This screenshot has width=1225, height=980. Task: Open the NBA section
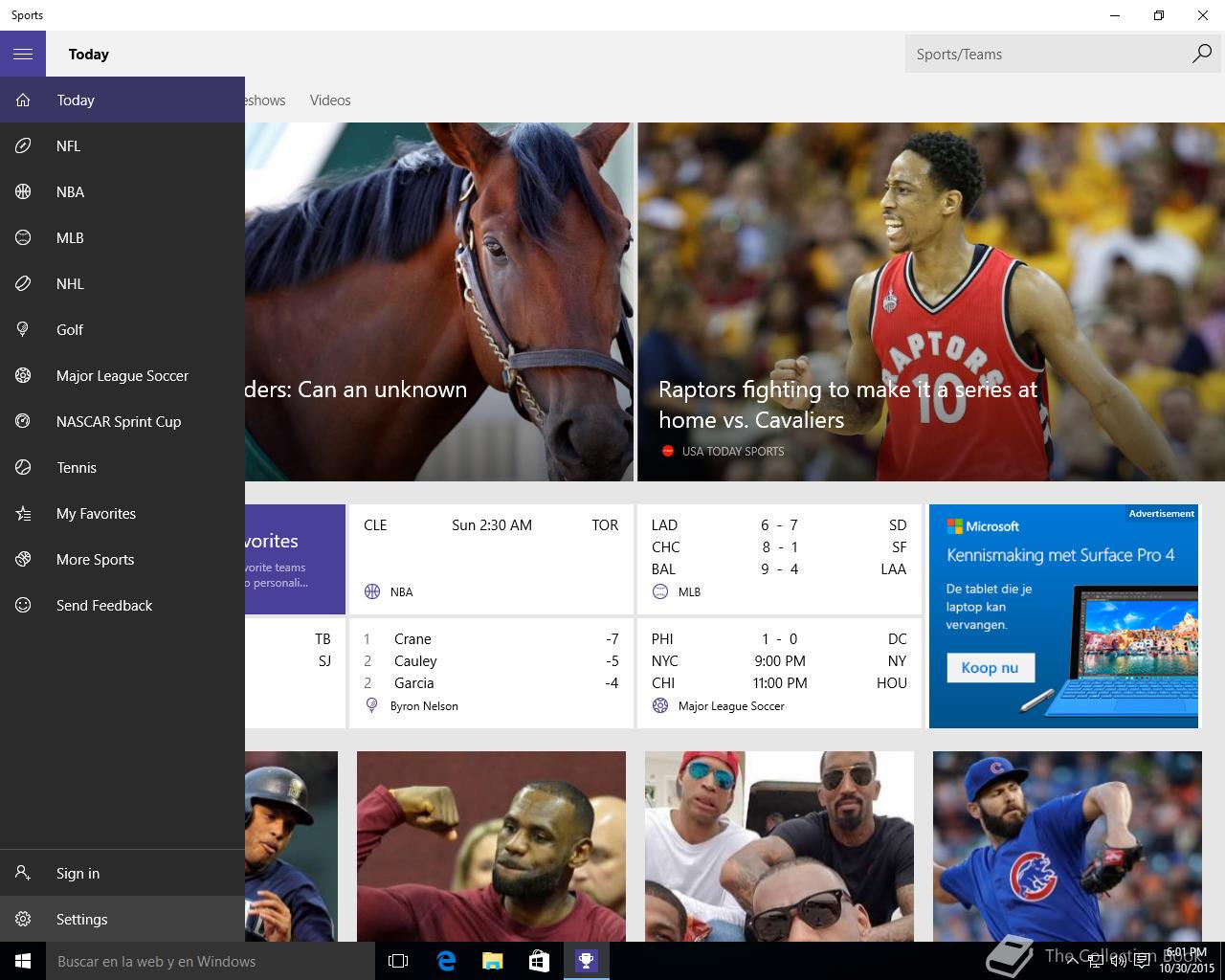[122, 191]
